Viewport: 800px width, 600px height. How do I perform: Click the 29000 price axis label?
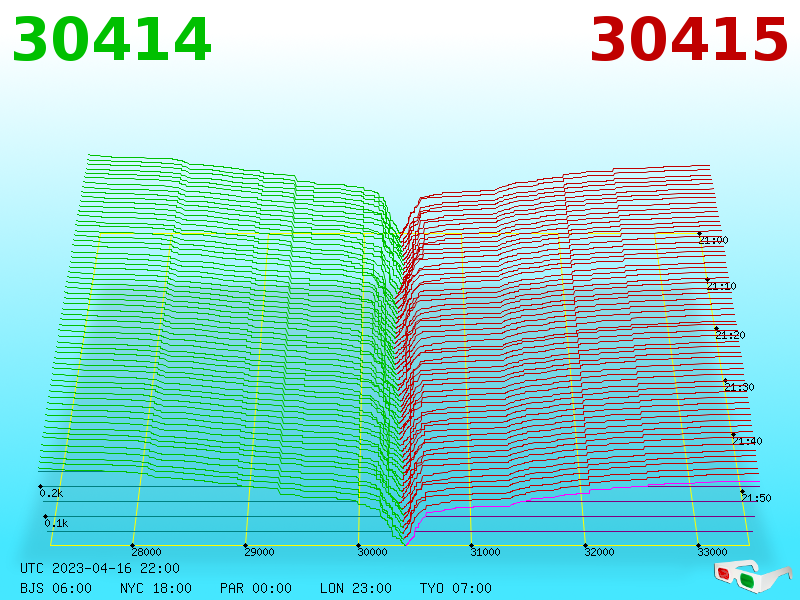click(x=259, y=552)
